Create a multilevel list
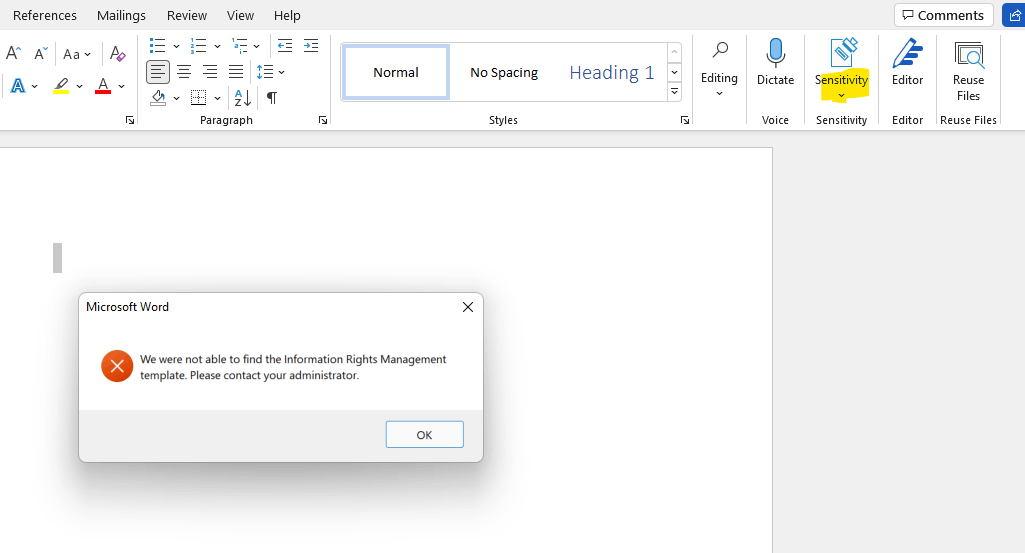The width and height of the screenshot is (1025, 553). [x=240, y=46]
